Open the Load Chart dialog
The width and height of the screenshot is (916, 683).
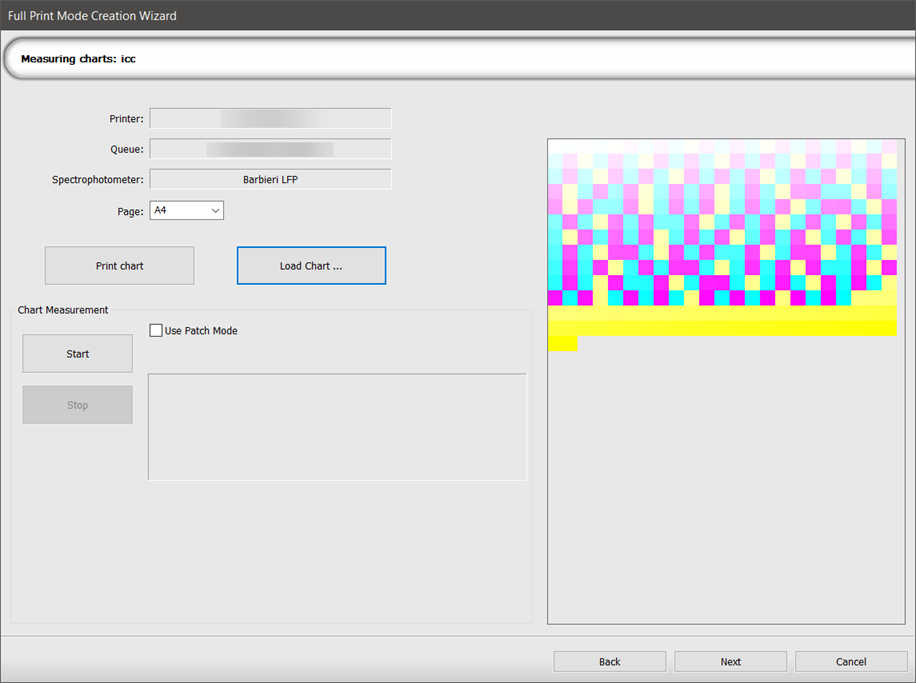[310, 265]
